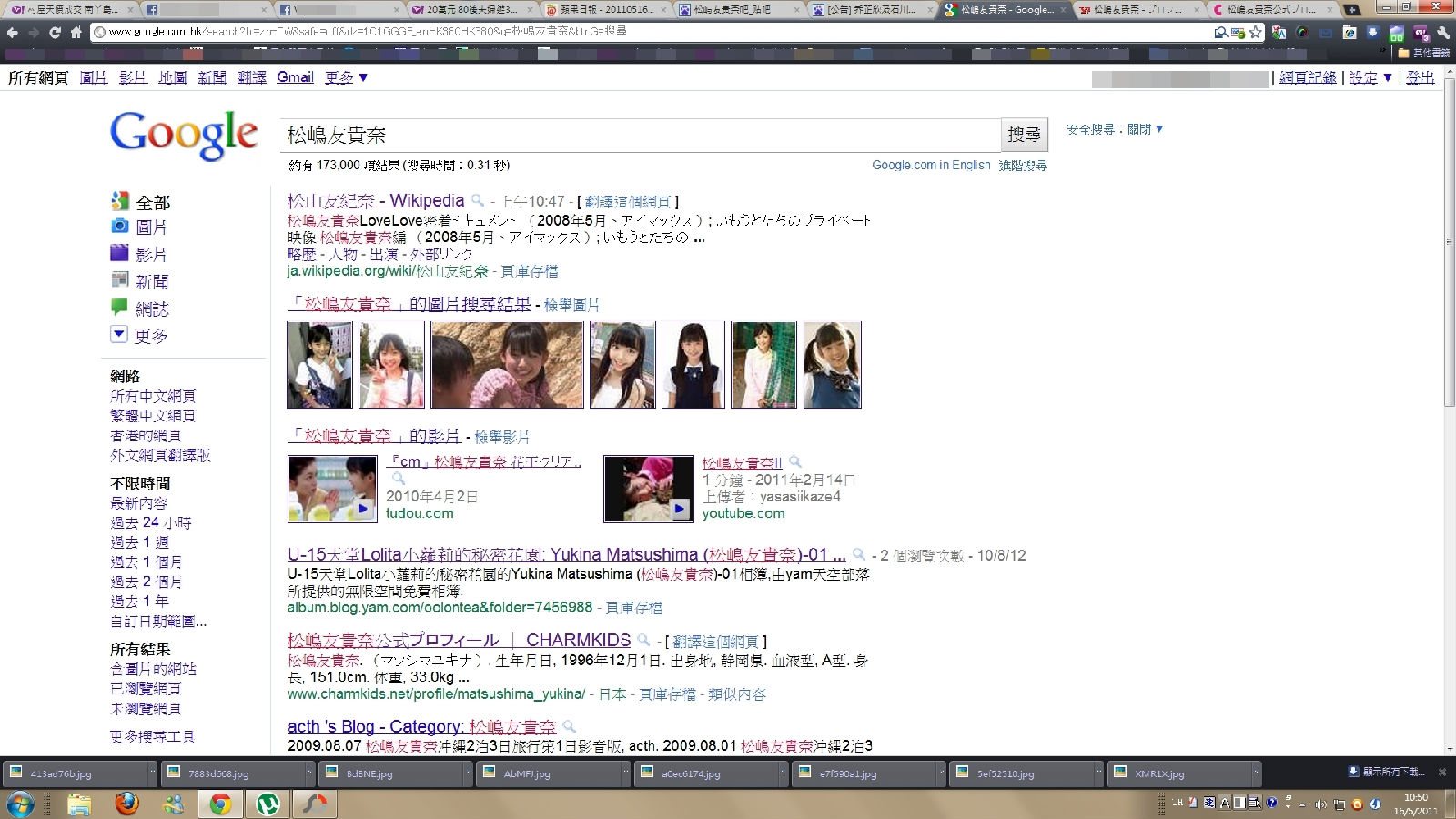1456x819 pixels.
Task: Click the Chrome address bar
Action: click(651, 32)
